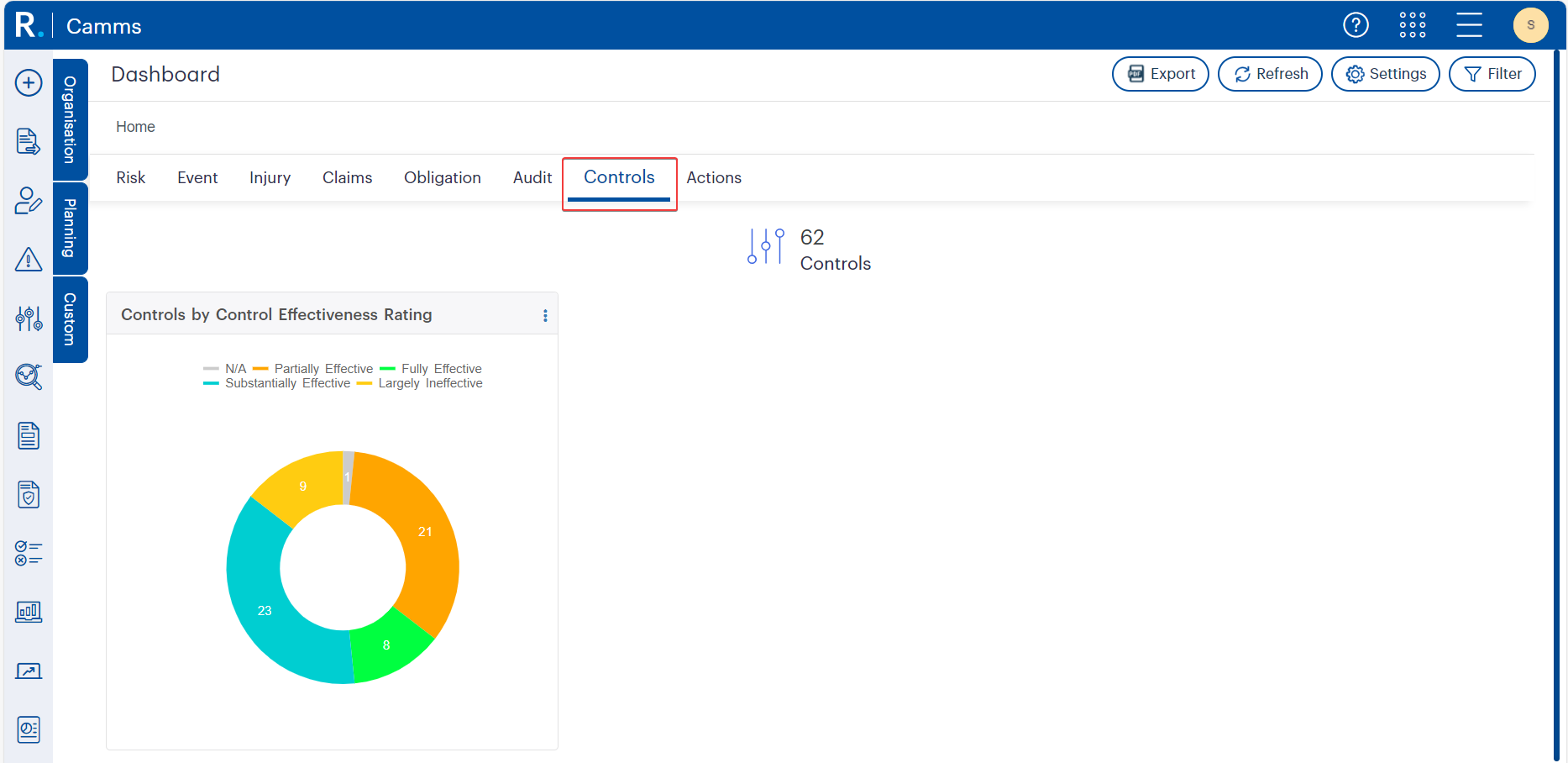
Task: Click the Controls by Control Effectiveness Rating title
Action: point(276,314)
